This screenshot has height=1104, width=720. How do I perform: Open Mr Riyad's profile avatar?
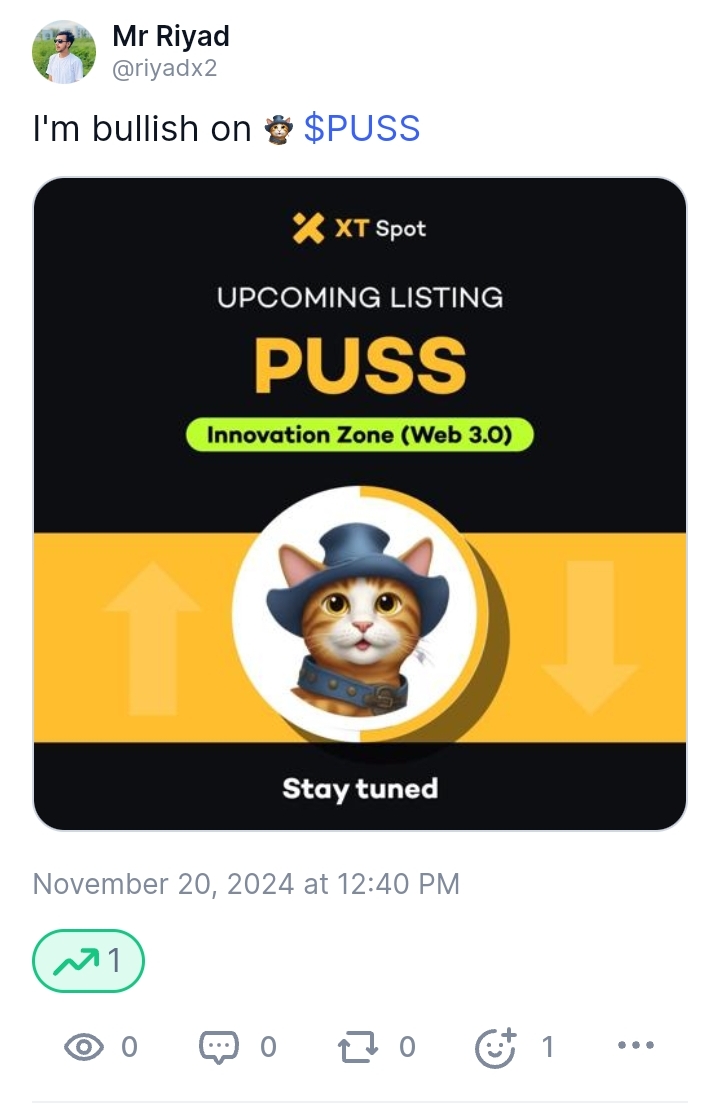[64, 51]
